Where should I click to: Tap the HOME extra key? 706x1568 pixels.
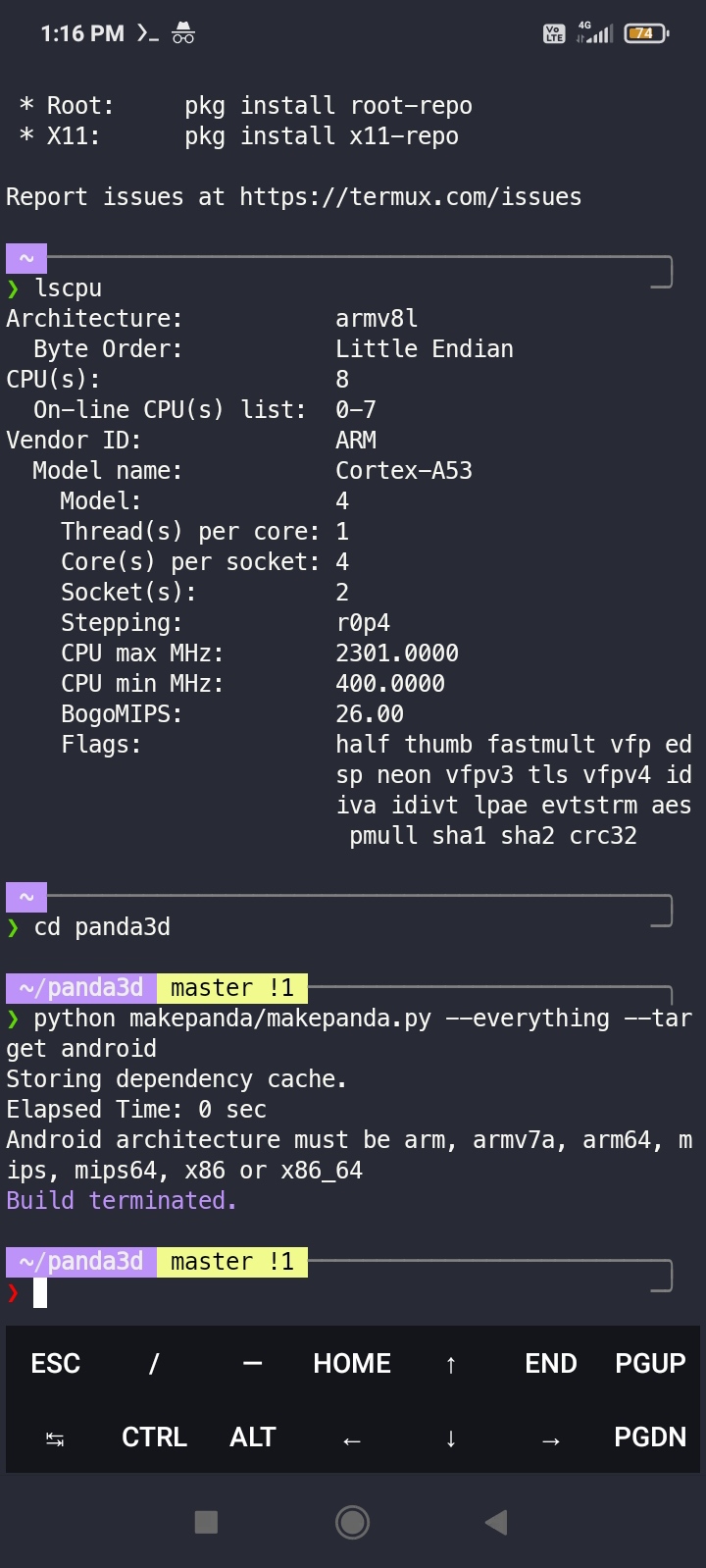pyautogui.click(x=352, y=1363)
